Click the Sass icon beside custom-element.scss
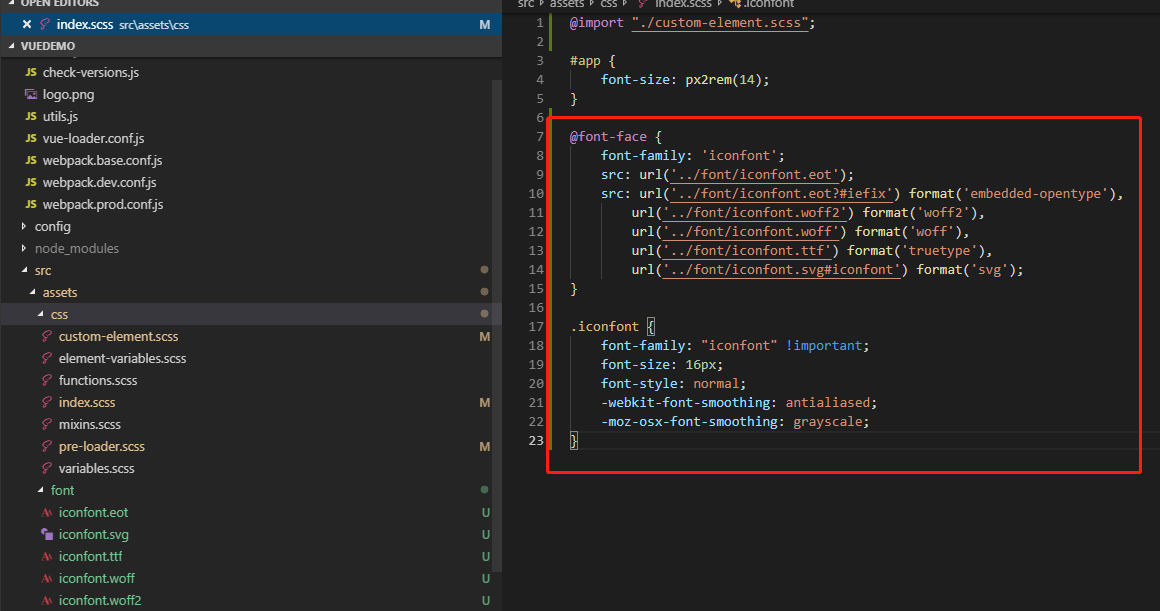Image resolution: width=1160 pixels, height=611 pixels. tap(46, 337)
